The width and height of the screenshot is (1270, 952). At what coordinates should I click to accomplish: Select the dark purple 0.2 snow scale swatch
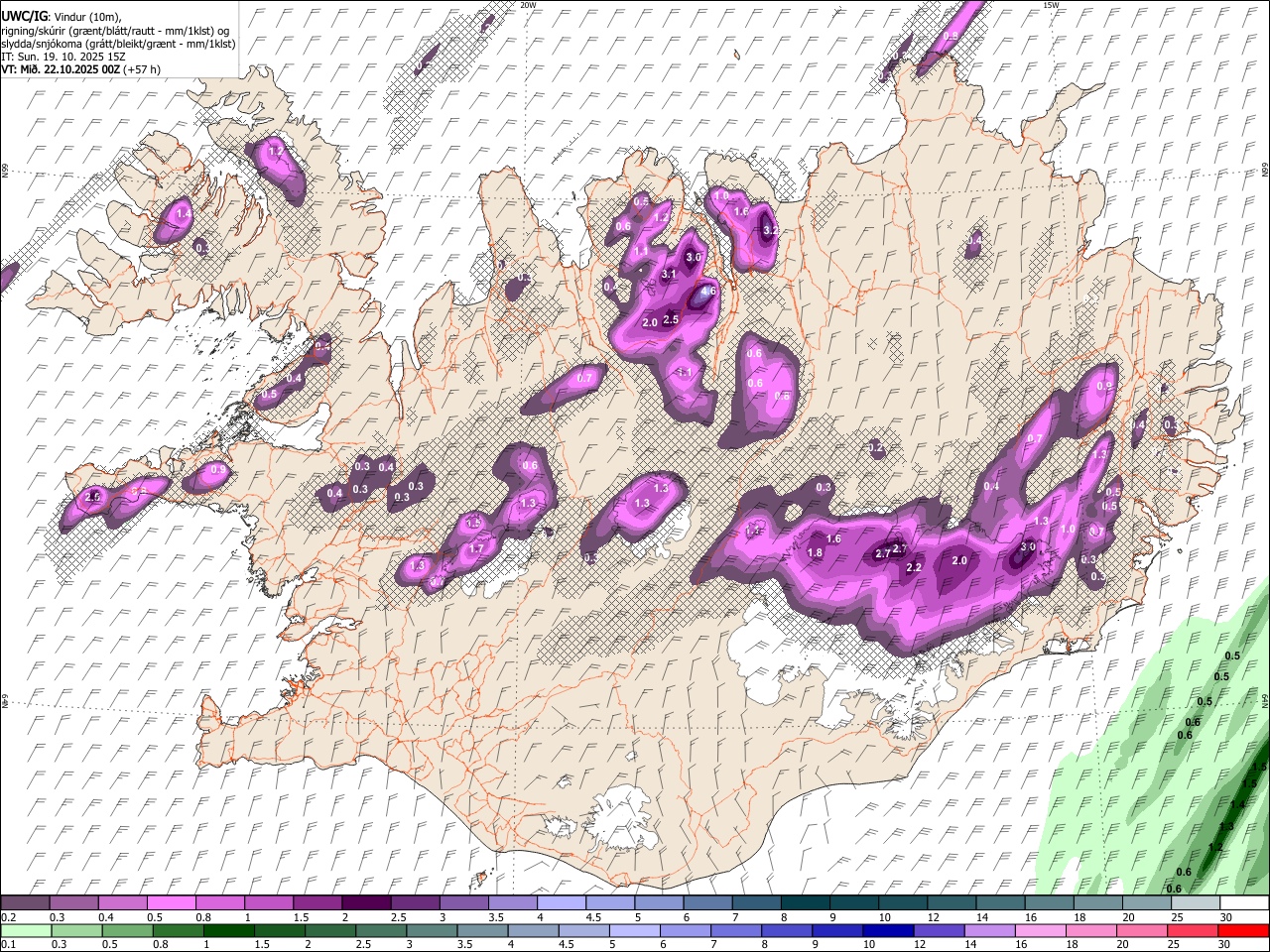[25, 903]
